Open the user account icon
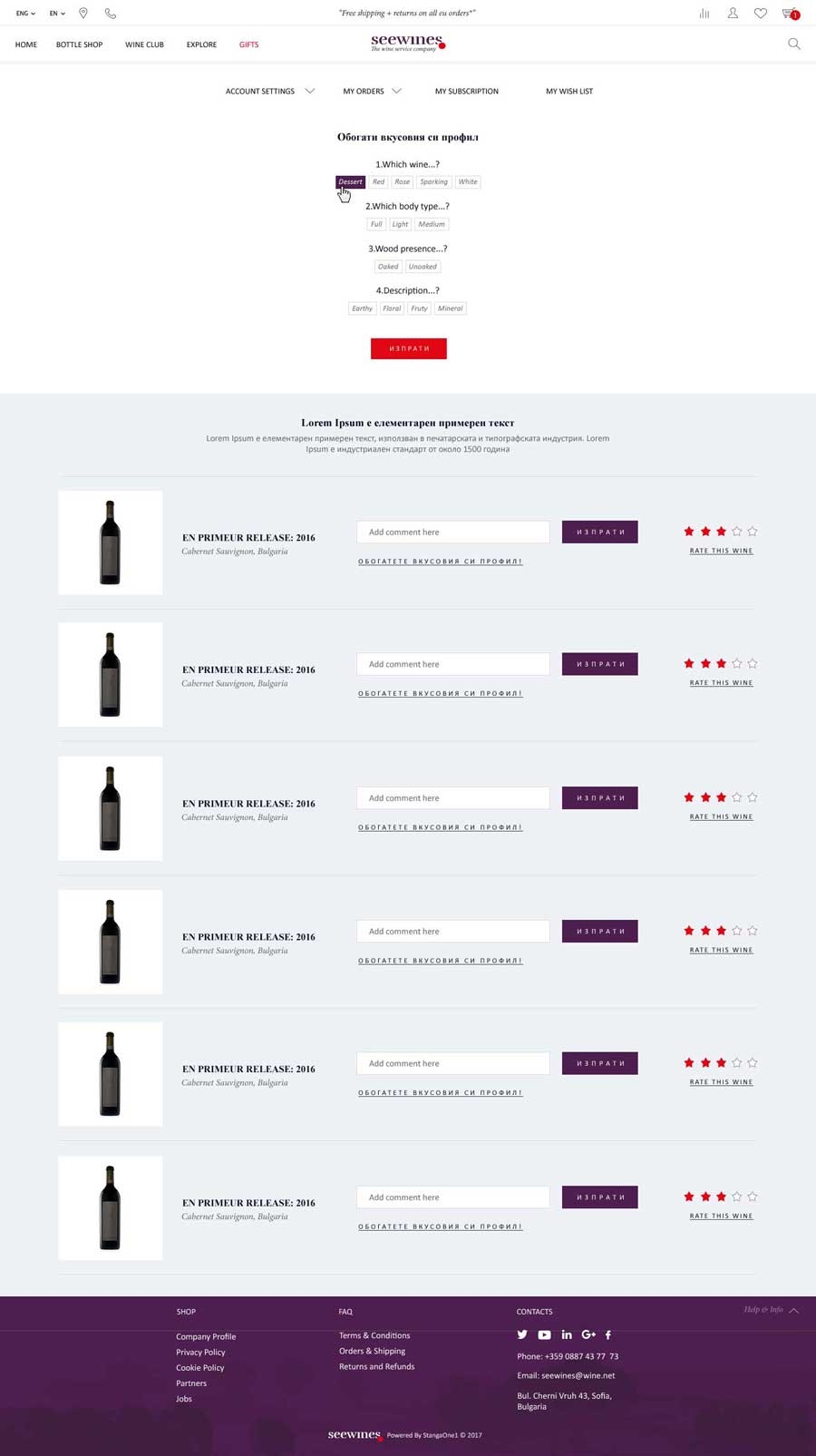Image resolution: width=816 pixels, height=1456 pixels. [x=733, y=14]
